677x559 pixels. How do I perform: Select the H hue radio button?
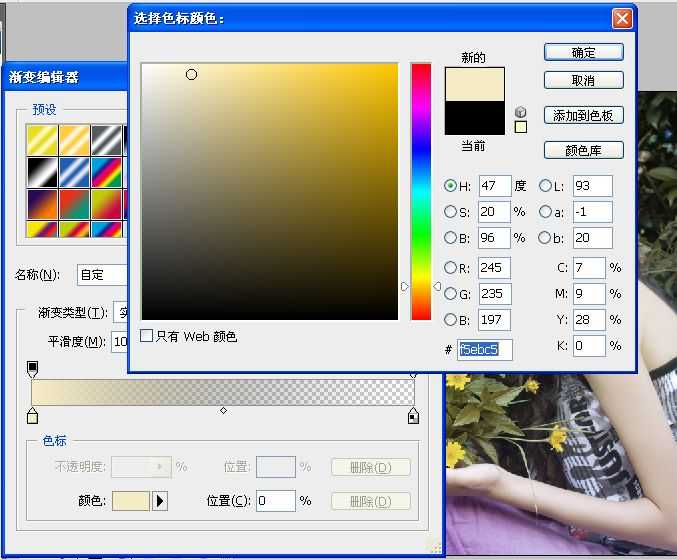point(450,186)
